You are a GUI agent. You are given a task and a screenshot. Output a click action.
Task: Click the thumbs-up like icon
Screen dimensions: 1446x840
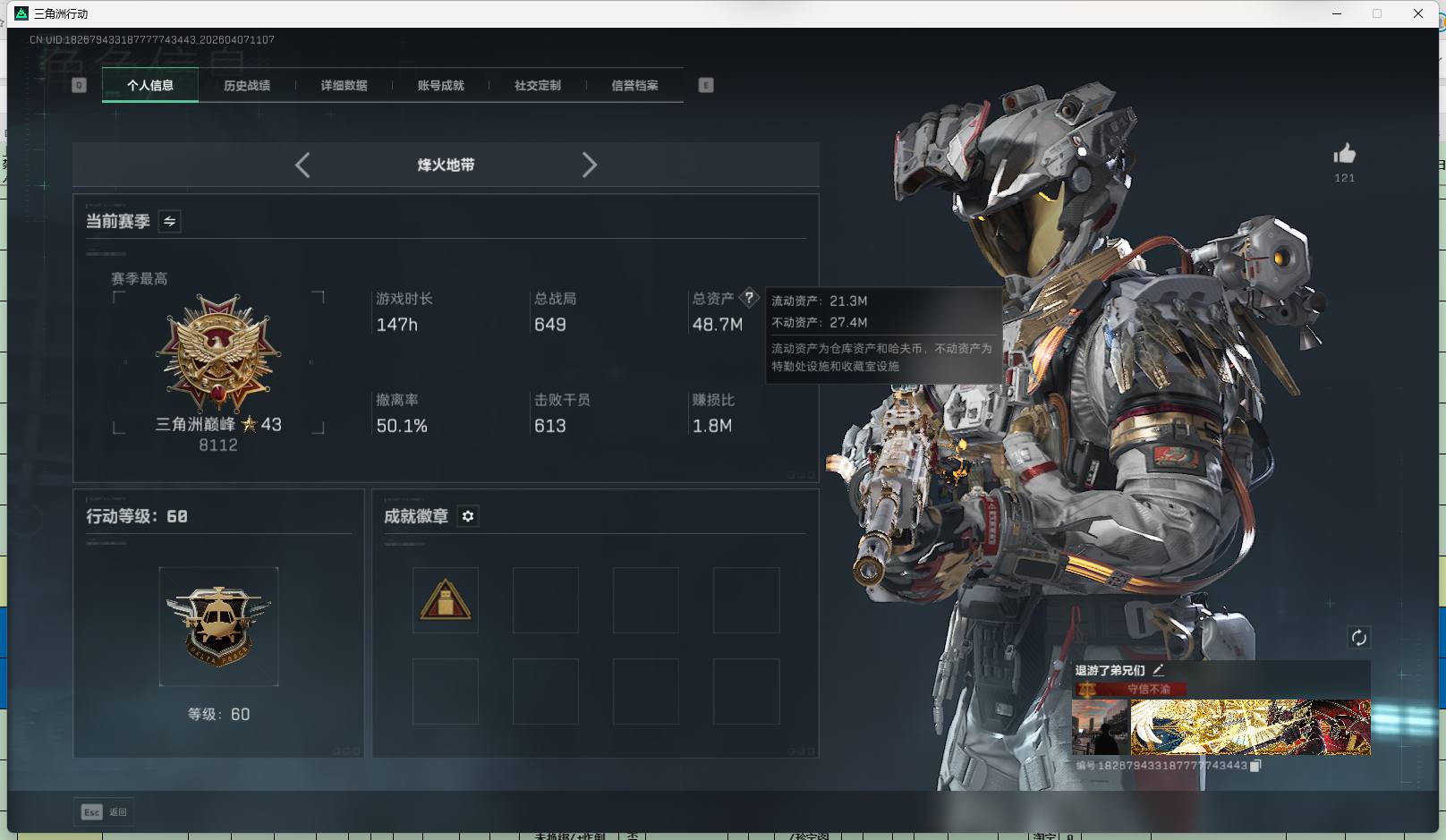[1344, 154]
